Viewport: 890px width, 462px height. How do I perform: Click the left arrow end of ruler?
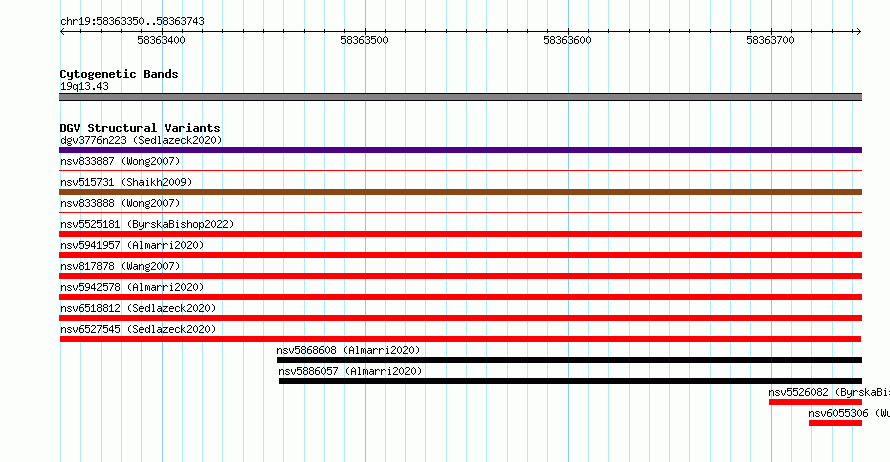pyautogui.click(x=62, y=31)
